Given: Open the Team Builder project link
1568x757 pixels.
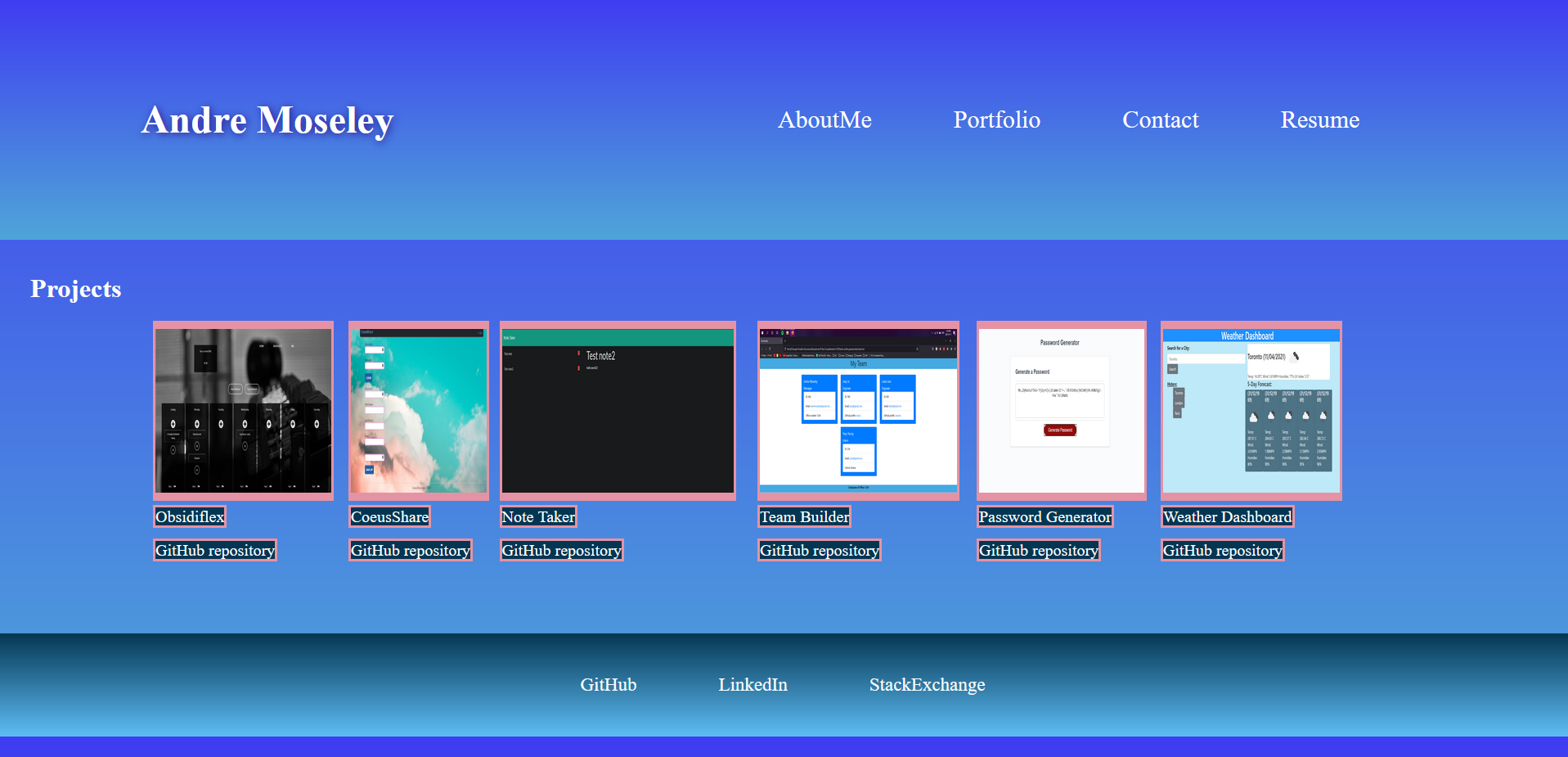Looking at the screenshot, I should pyautogui.click(x=804, y=516).
